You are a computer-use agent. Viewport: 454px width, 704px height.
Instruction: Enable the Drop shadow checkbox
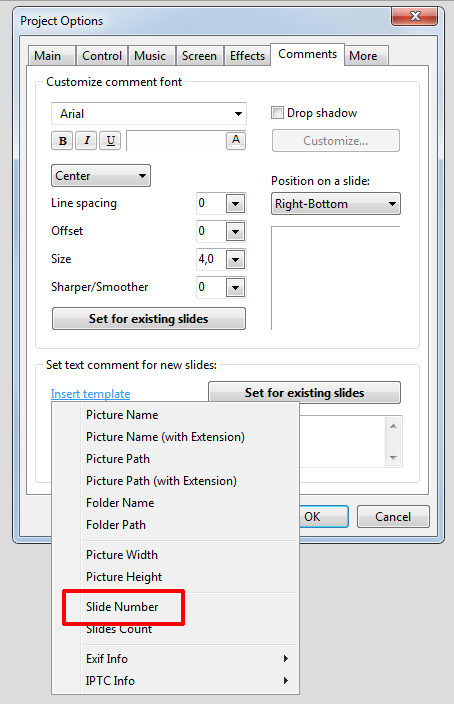click(278, 112)
